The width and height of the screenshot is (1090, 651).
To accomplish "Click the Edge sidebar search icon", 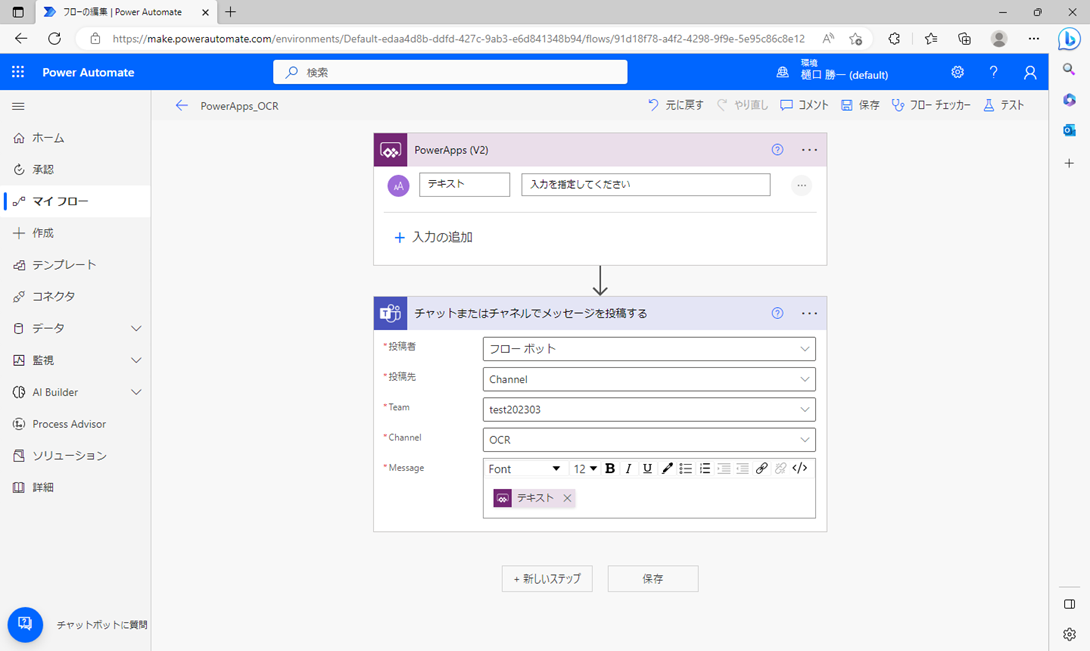I will (x=1069, y=69).
